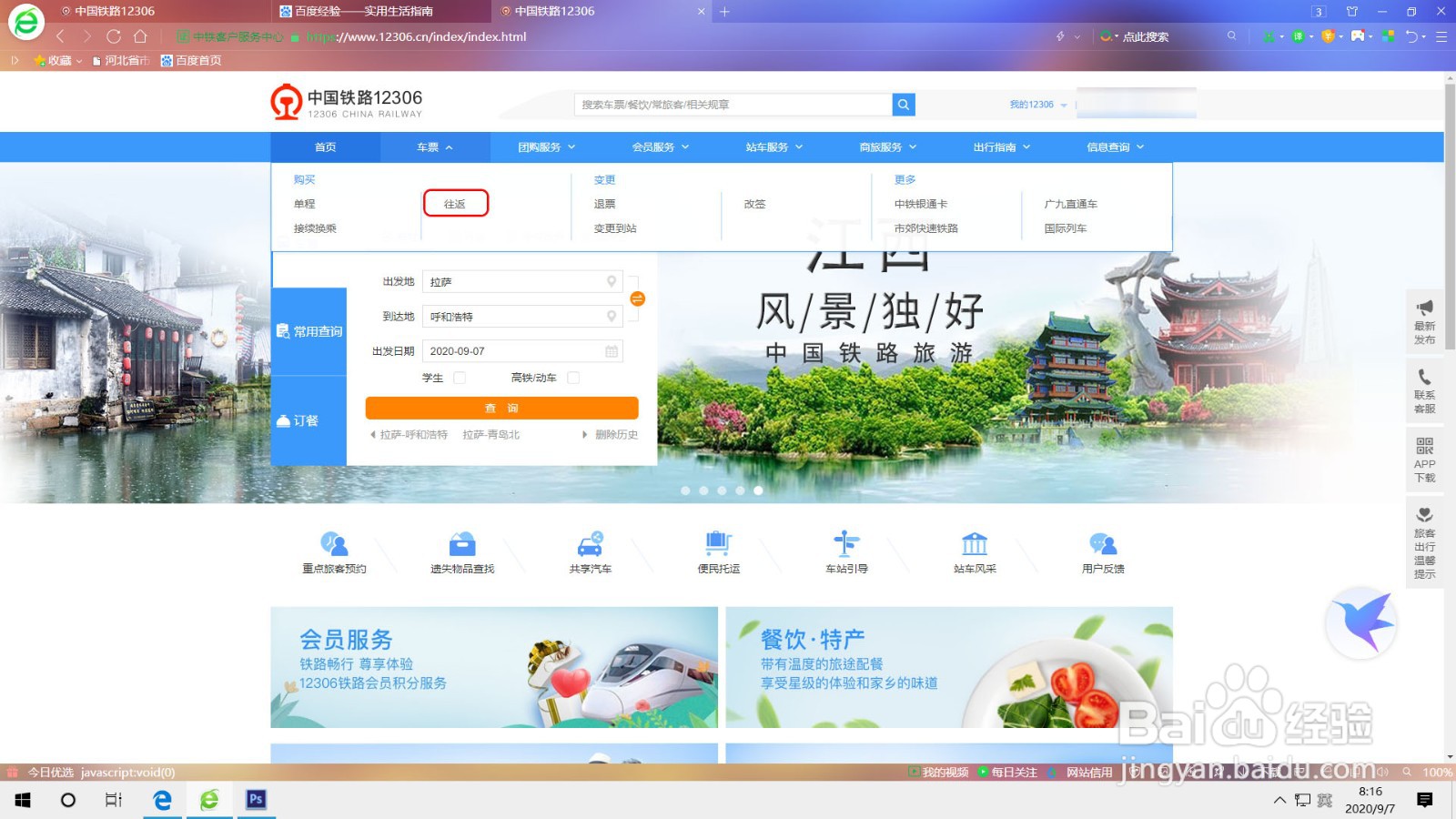Select 改签 rebooking option

[x=755, y=204]
